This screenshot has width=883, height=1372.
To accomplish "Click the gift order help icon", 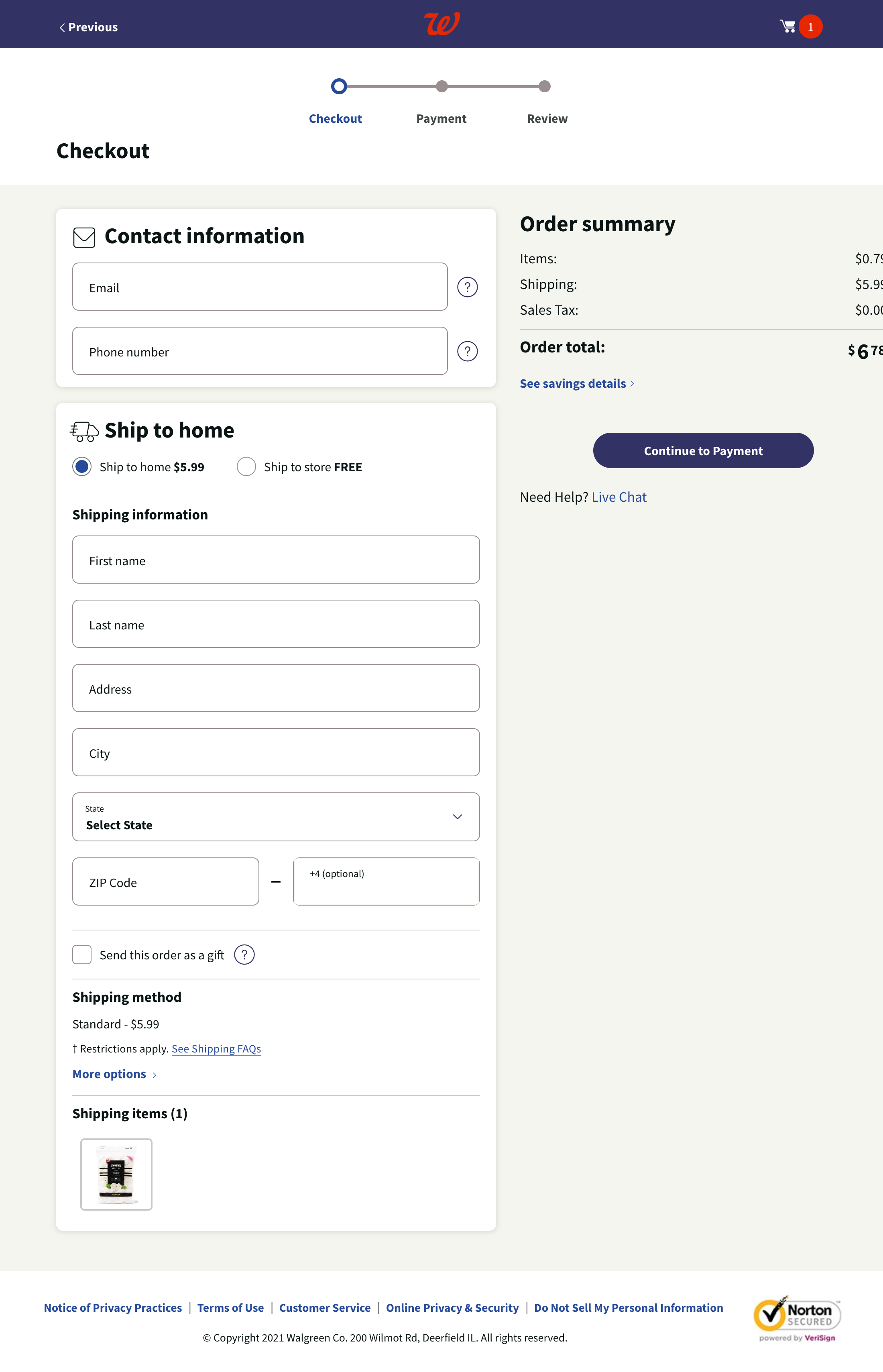I will point(244,955).
